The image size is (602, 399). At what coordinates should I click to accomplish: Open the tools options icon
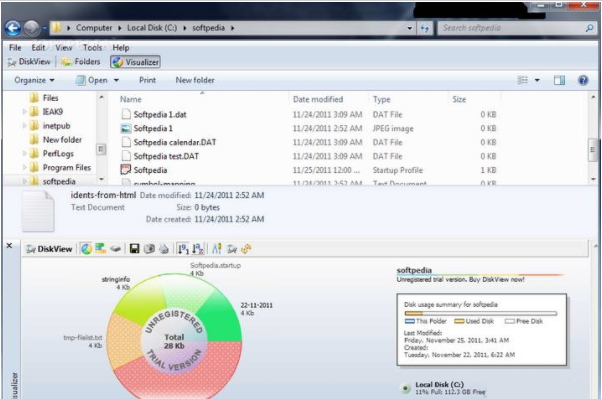point(217,249)
